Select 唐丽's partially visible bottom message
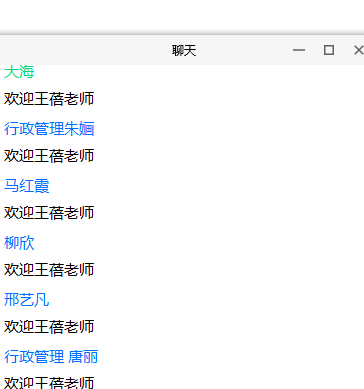The width and height of the screenshot is (364, 389). (x=49, y=383)
